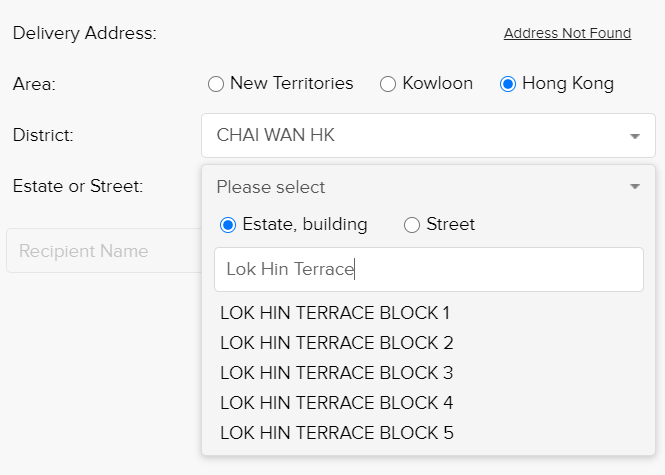Choose LOK HIN TERRACE BLOCK 3
665x475 pixels.
pos(336,373)
